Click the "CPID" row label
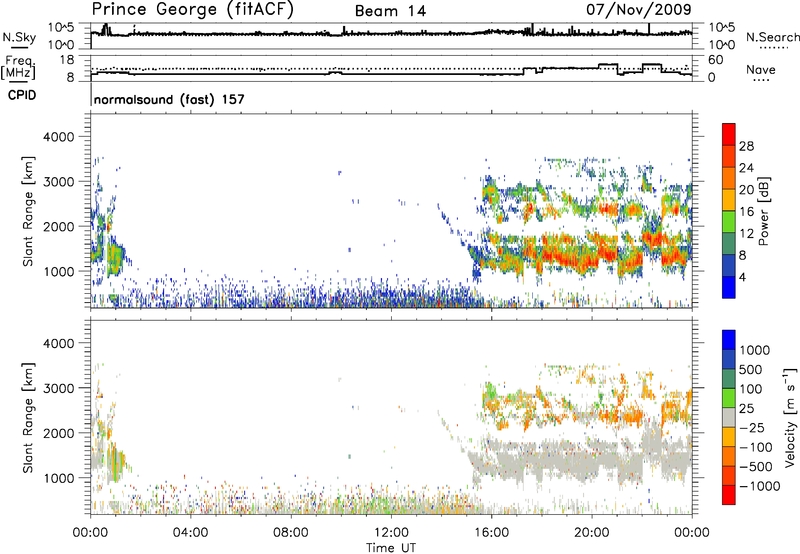Screen dimensions: 800x554 tap(22, 95)
